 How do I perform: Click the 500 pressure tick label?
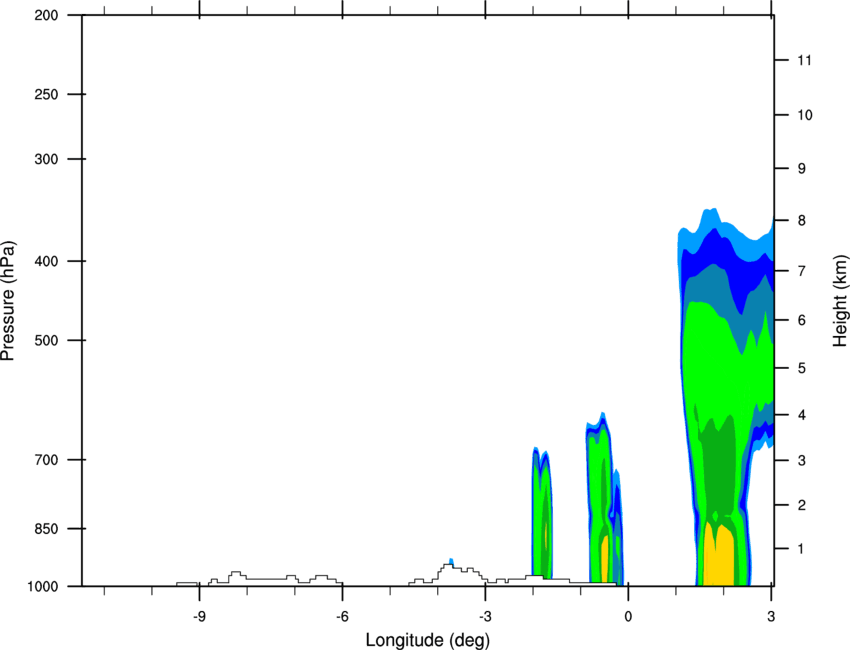(47, 340)
